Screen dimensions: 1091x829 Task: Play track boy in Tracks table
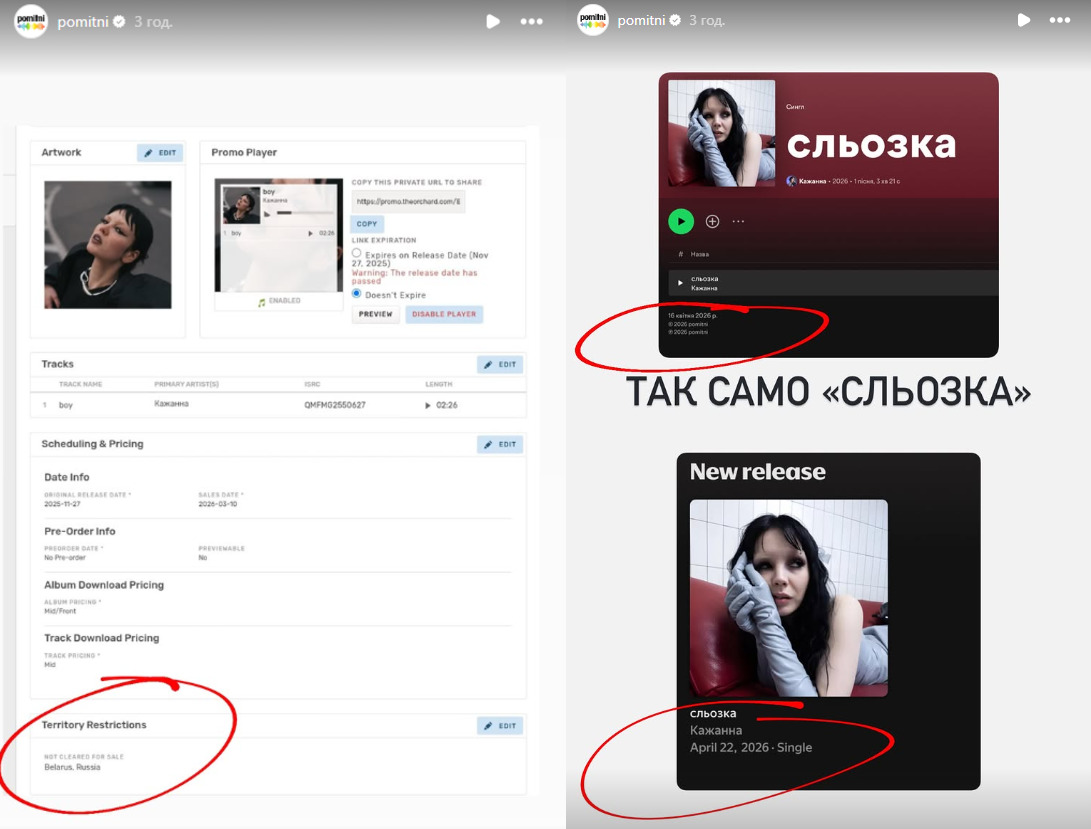(428, 406)
